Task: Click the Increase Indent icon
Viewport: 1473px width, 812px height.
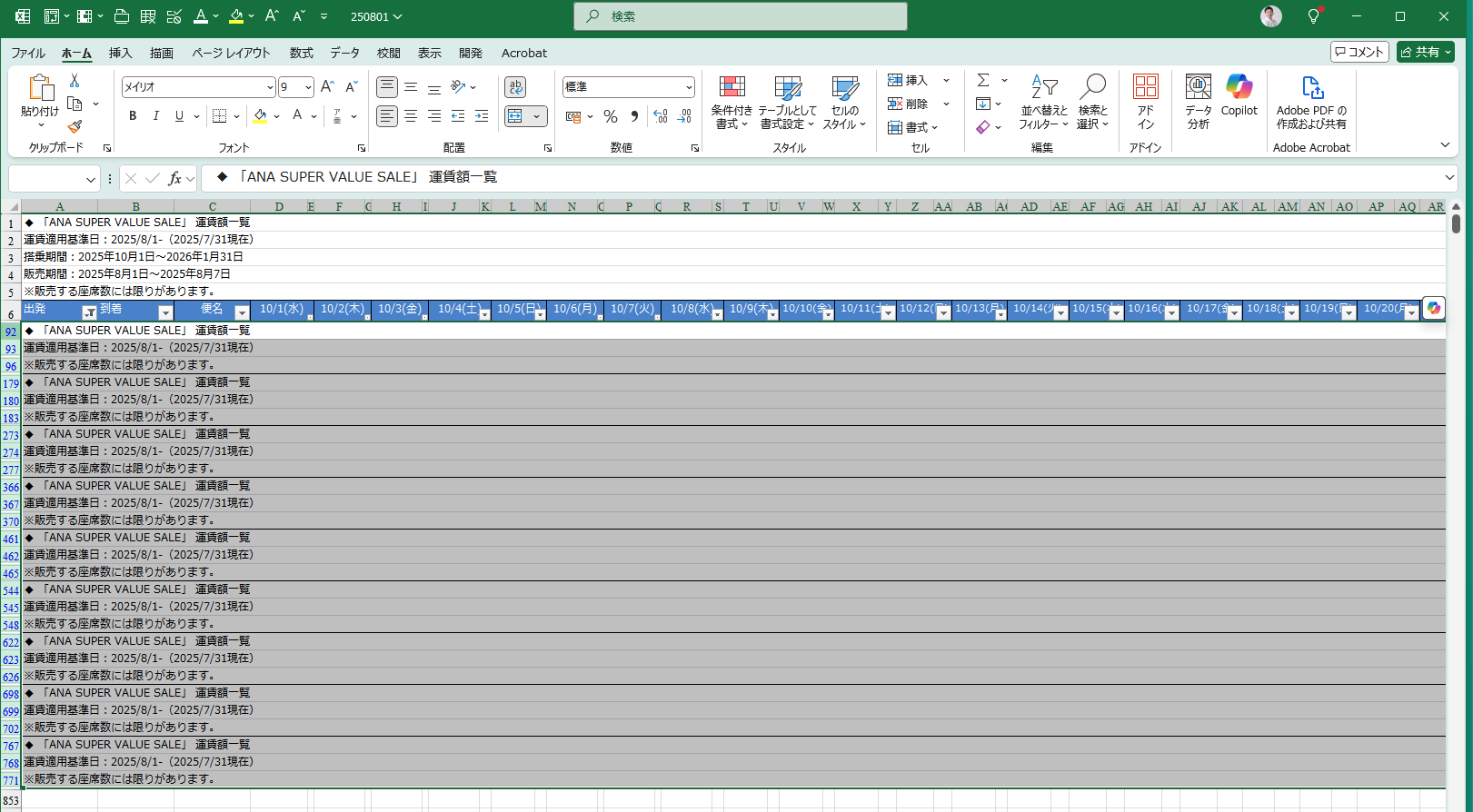Action: pyautogui.click(x=482, y=116)
